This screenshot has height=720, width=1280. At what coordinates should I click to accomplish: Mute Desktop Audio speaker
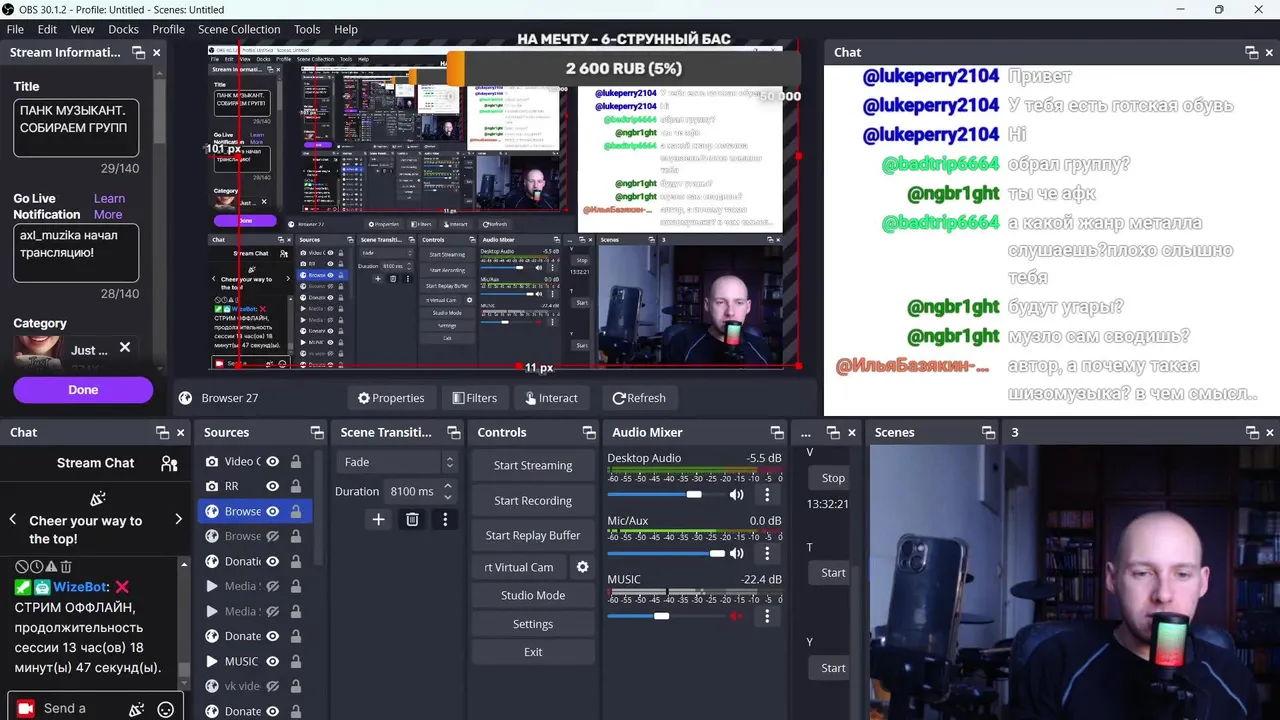[x=737, y=494]
